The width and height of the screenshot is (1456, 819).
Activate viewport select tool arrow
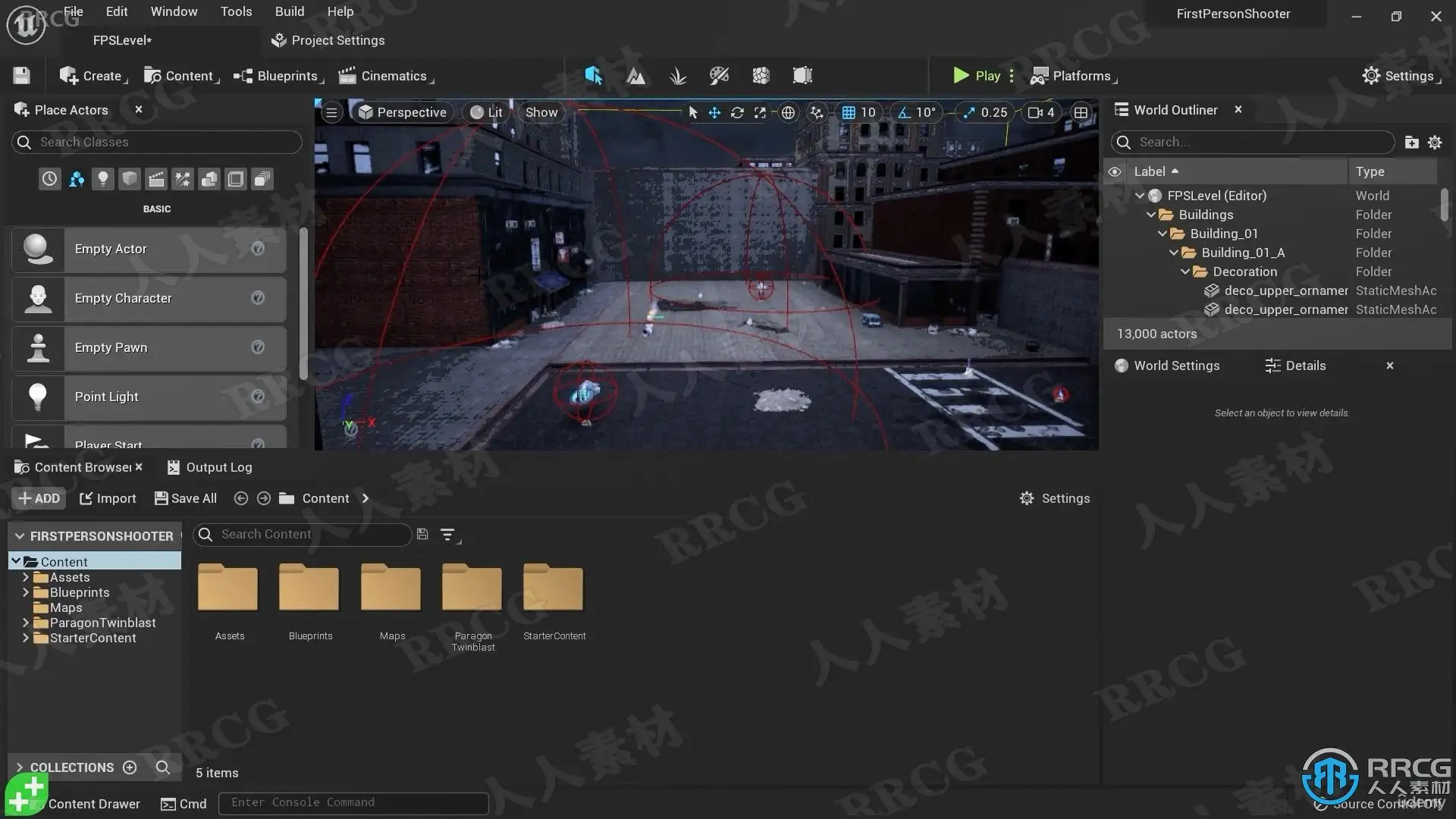click(692, 112)
